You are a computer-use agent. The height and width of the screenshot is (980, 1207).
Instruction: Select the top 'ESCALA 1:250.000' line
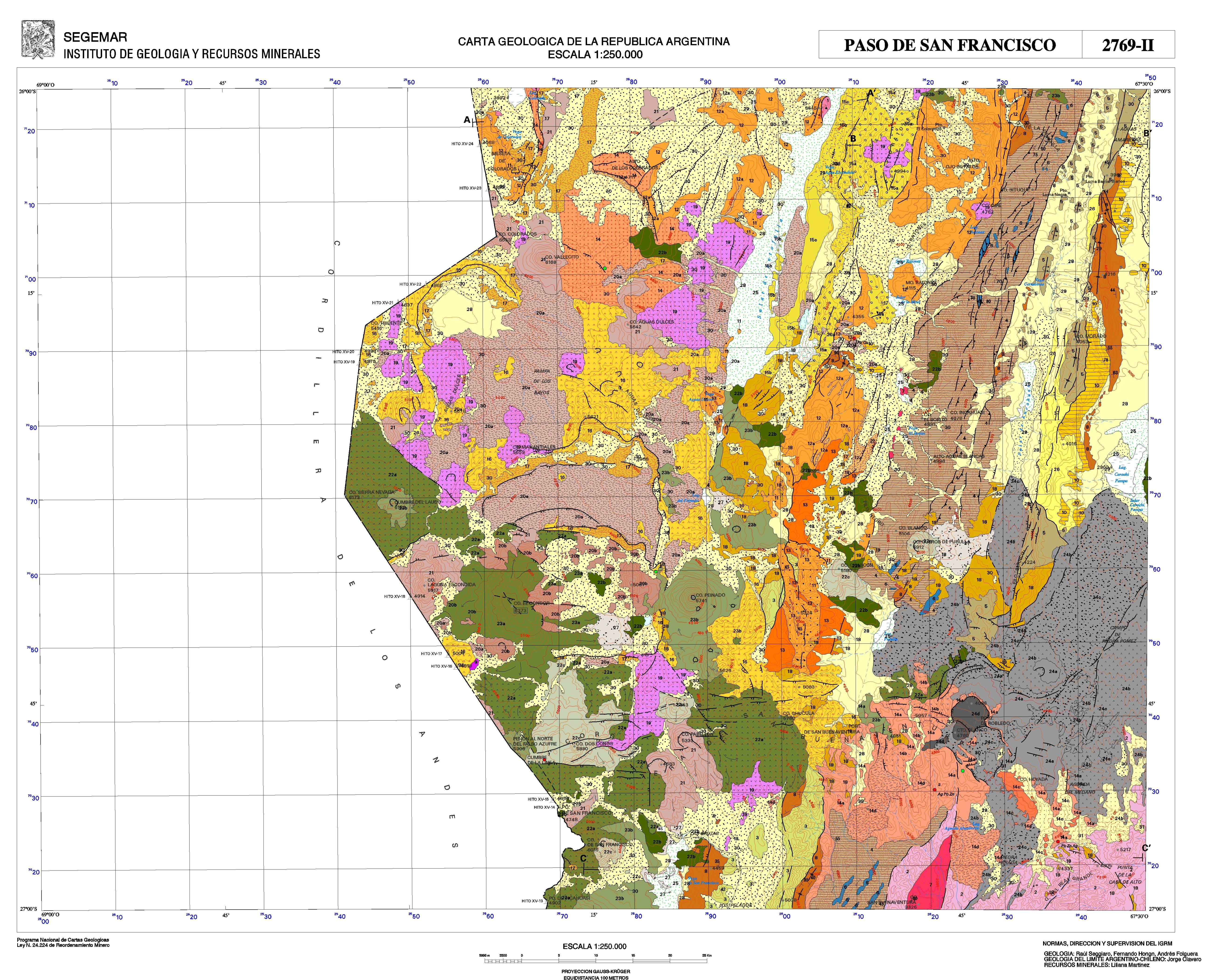tap(595, 55)
